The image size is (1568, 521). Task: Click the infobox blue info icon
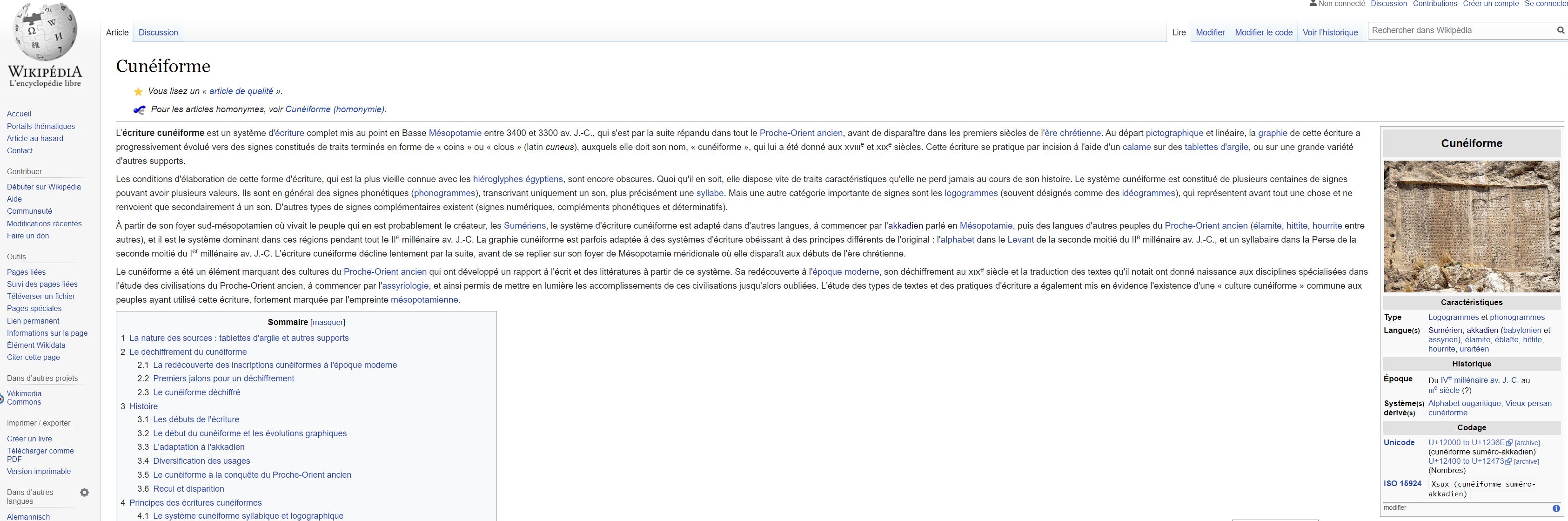tap(1556, 508)
